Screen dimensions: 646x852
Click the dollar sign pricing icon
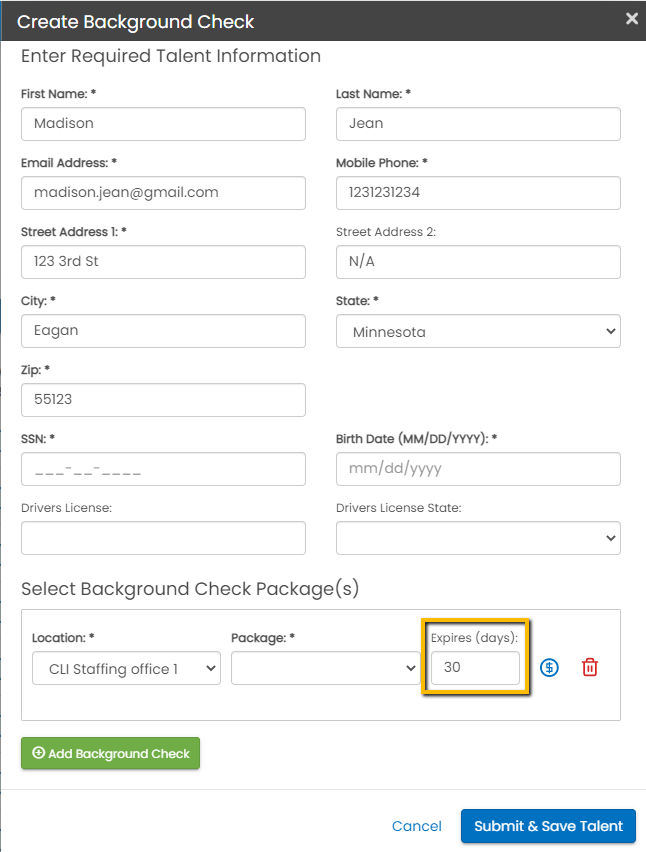[x=549, y=668]
